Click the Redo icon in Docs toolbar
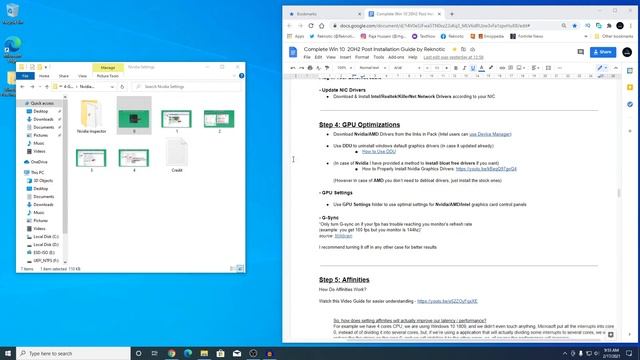The image size is (640, 360). pyautogui.click(x=301, y=68)
